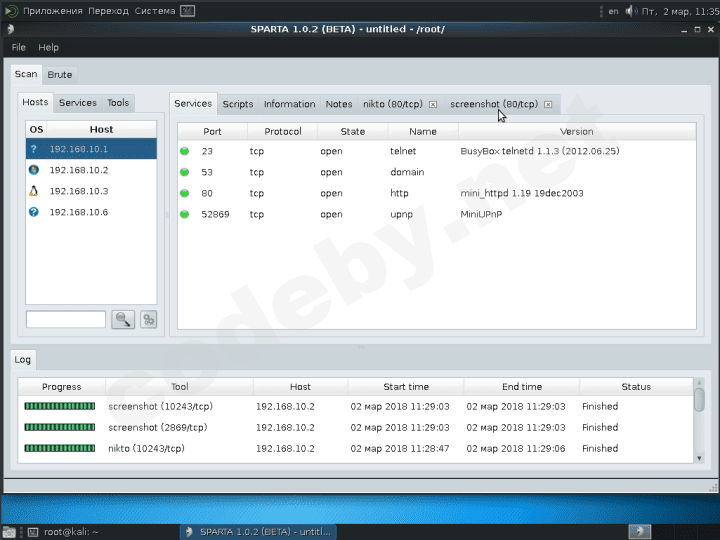720x540 pixels.
Task: Click the magnifier search button under host list
Action: point(123,320)
